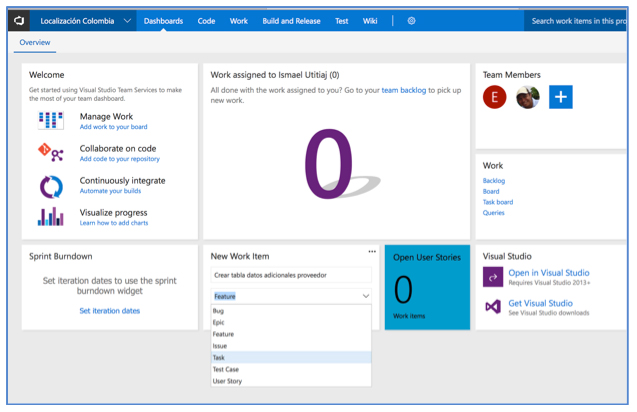
Task: Choose Epic from work item type list
Action: click(291, 323)
